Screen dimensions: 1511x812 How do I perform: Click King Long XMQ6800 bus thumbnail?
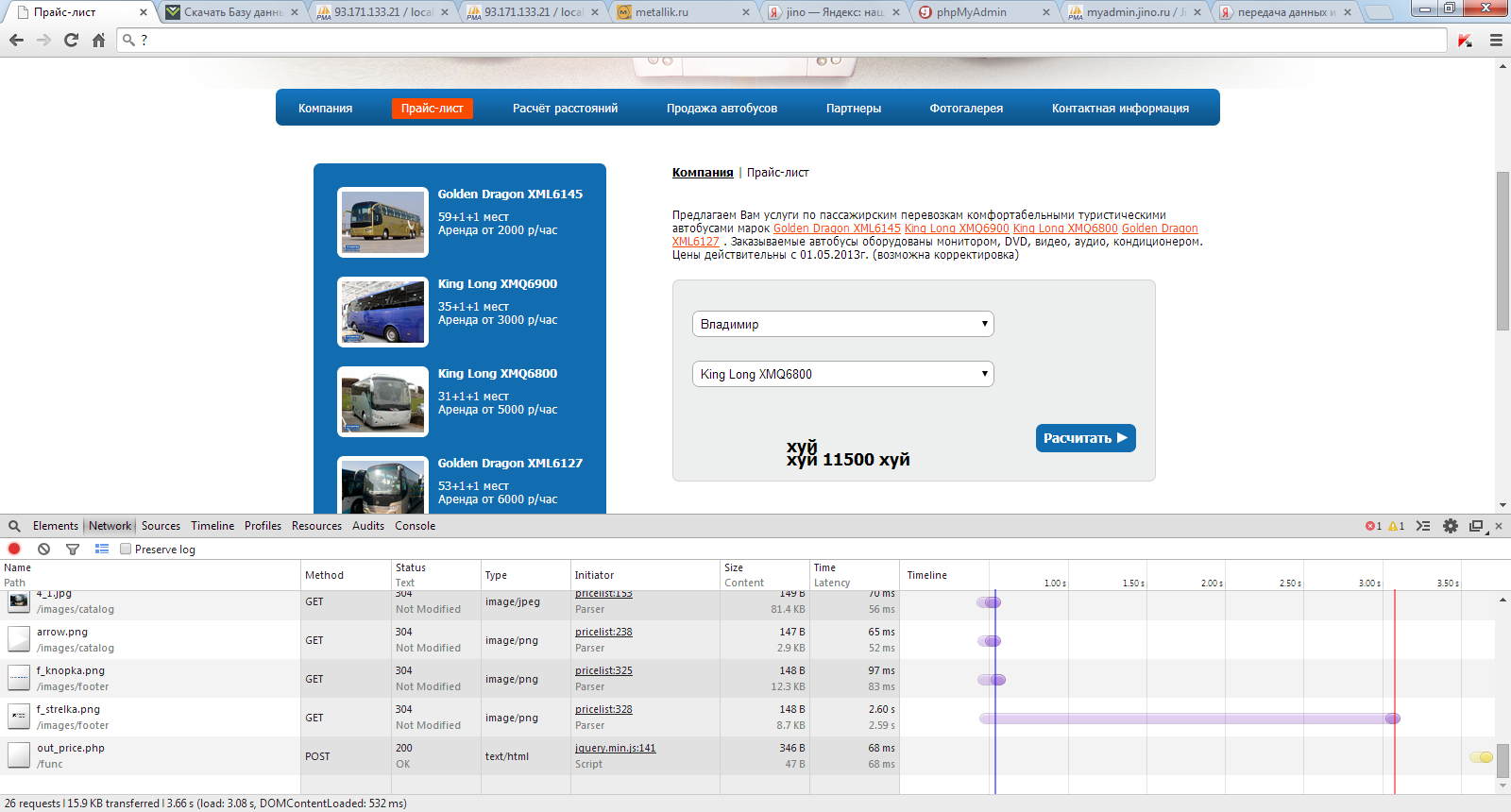pos(382,401)
